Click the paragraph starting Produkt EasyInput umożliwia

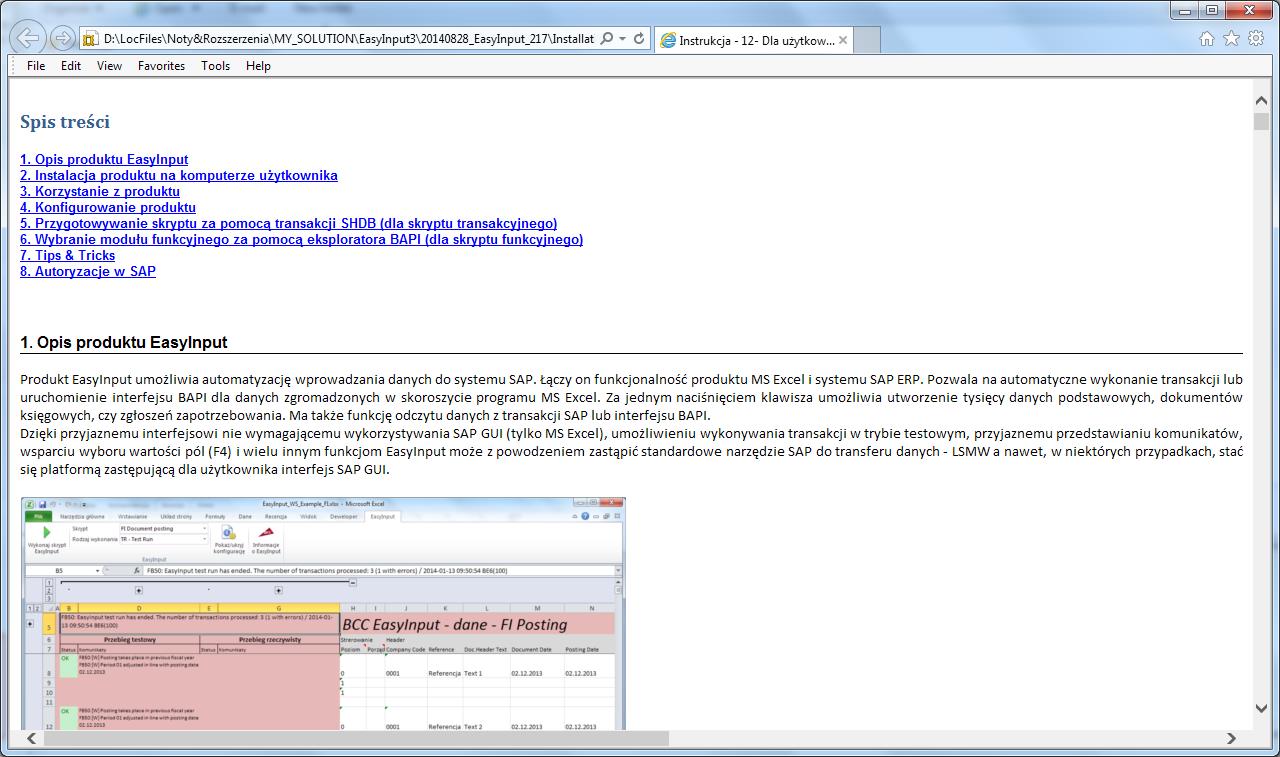click(x=631, y=398)
